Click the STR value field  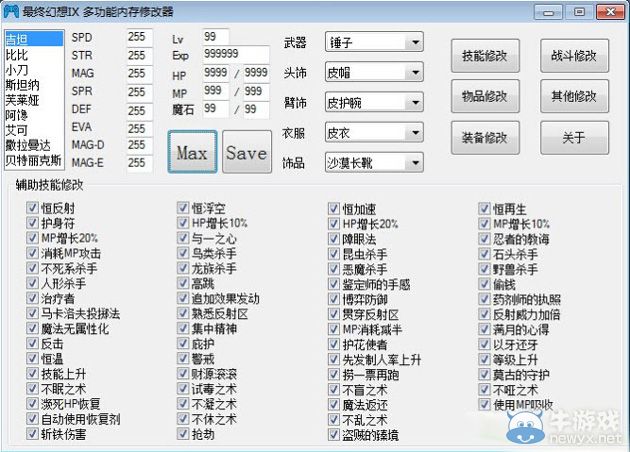tap(139, 55)
